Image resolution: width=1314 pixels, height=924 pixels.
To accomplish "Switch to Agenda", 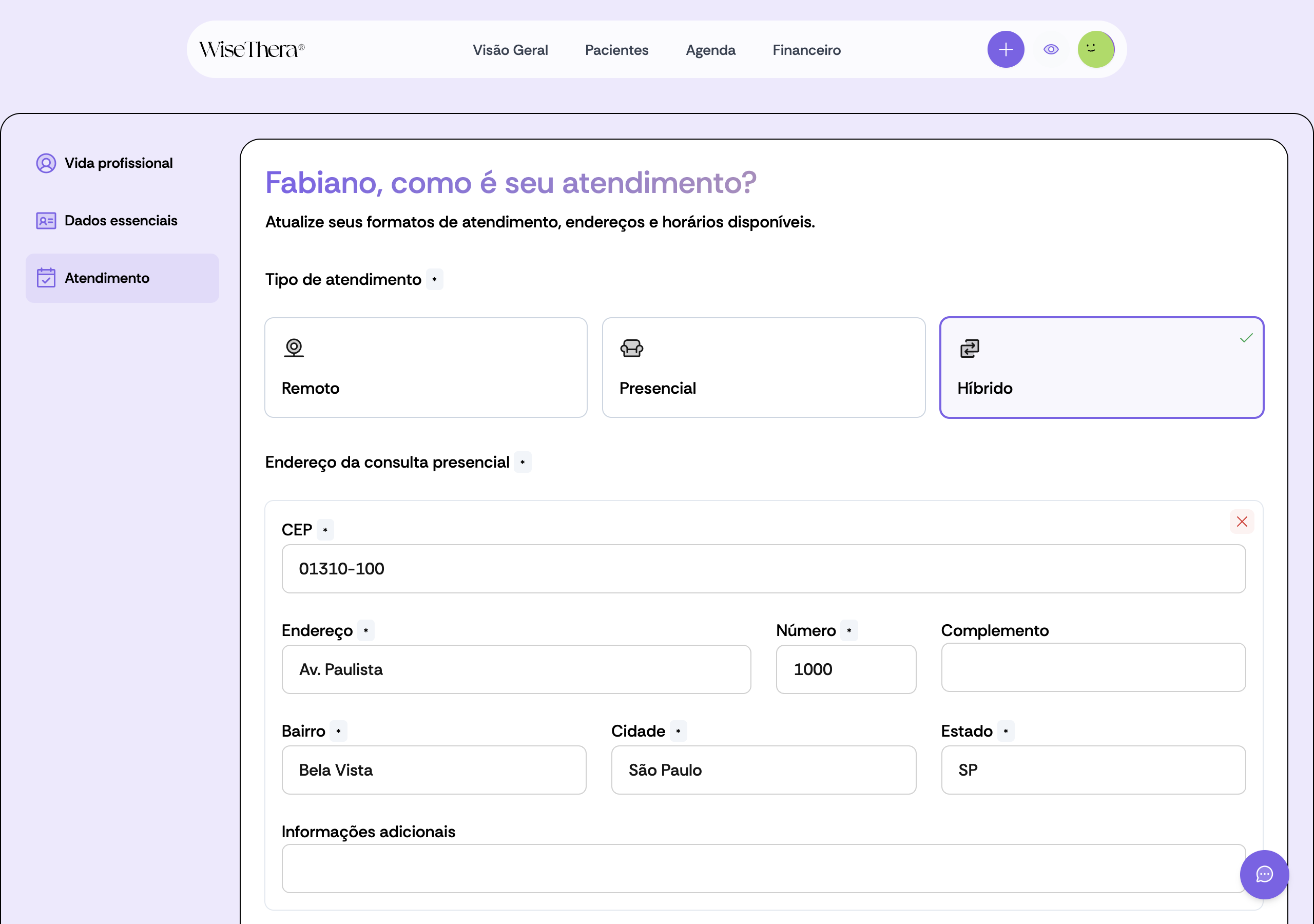I will point(710,50).
